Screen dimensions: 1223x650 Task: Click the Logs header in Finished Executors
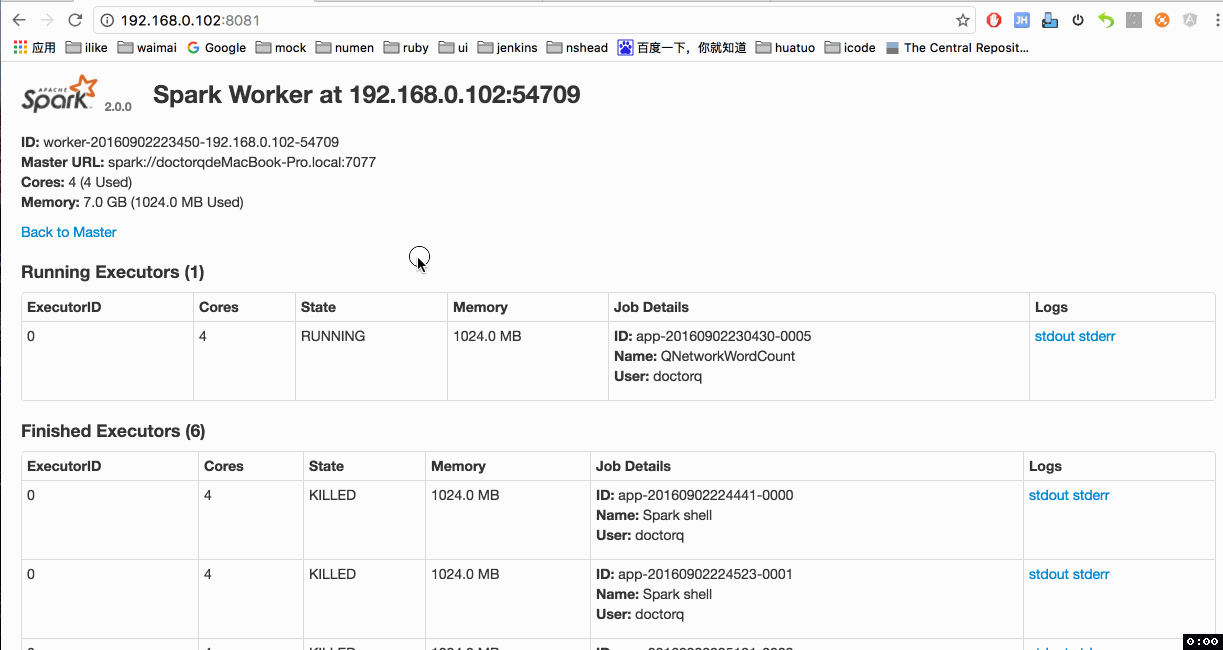(x=1045, y=466)
